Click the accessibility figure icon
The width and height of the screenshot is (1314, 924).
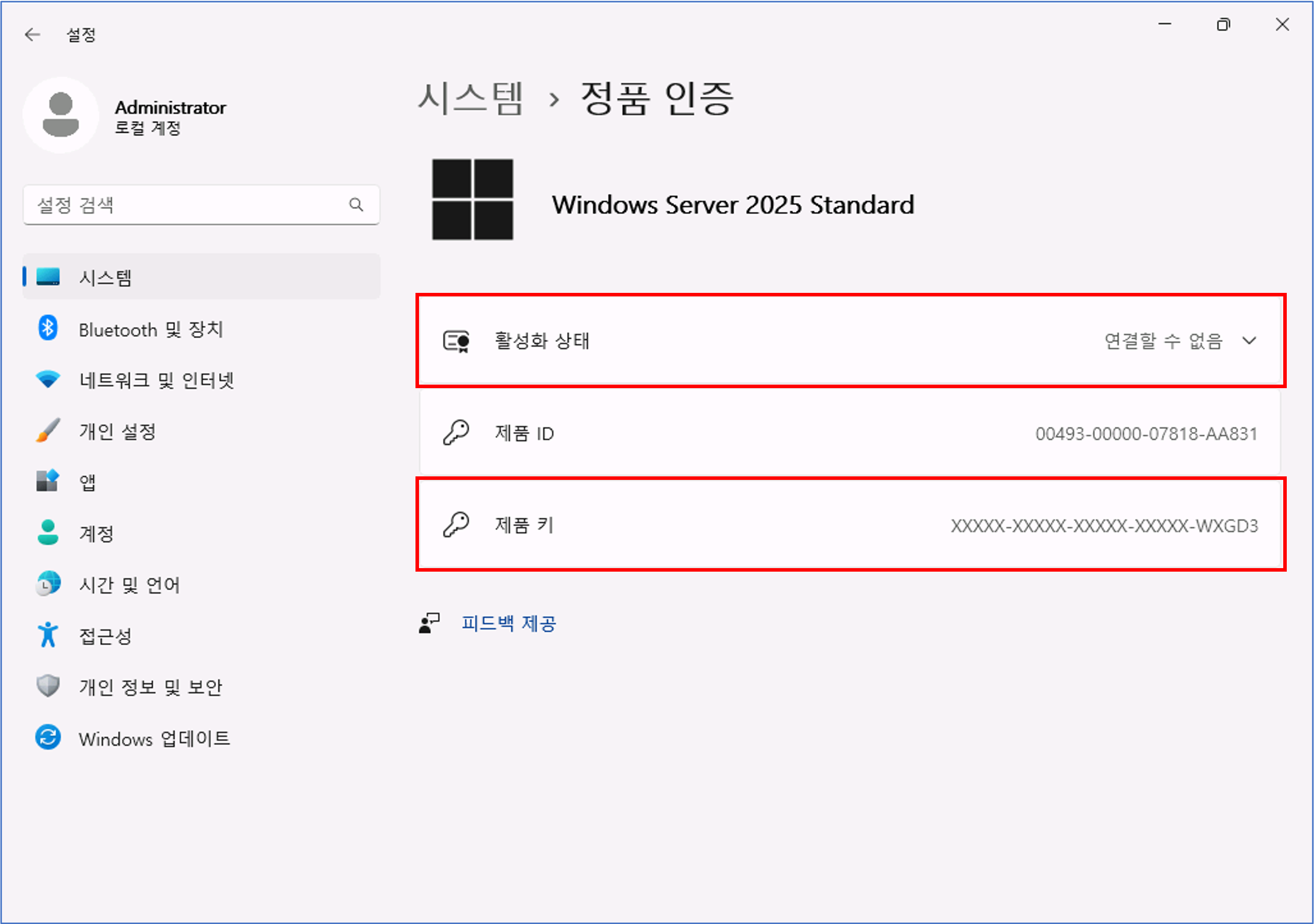click(48, 635)
